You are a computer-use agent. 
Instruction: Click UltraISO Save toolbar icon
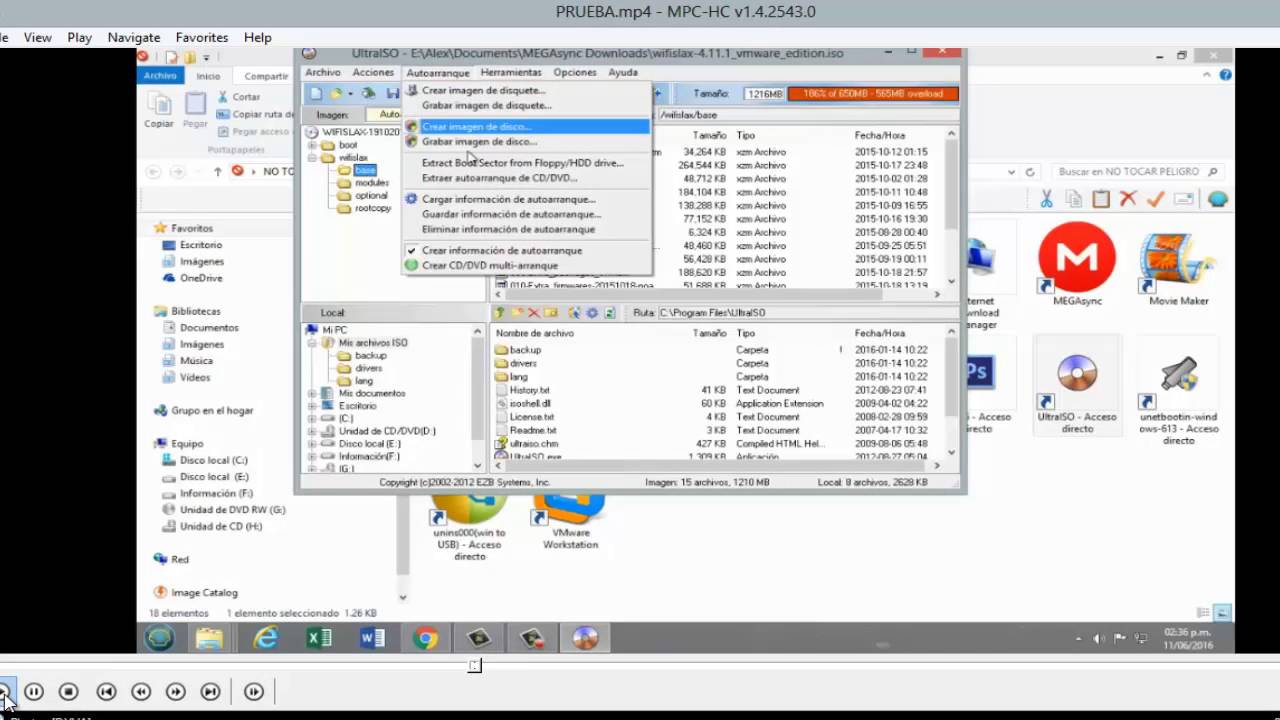393,93
